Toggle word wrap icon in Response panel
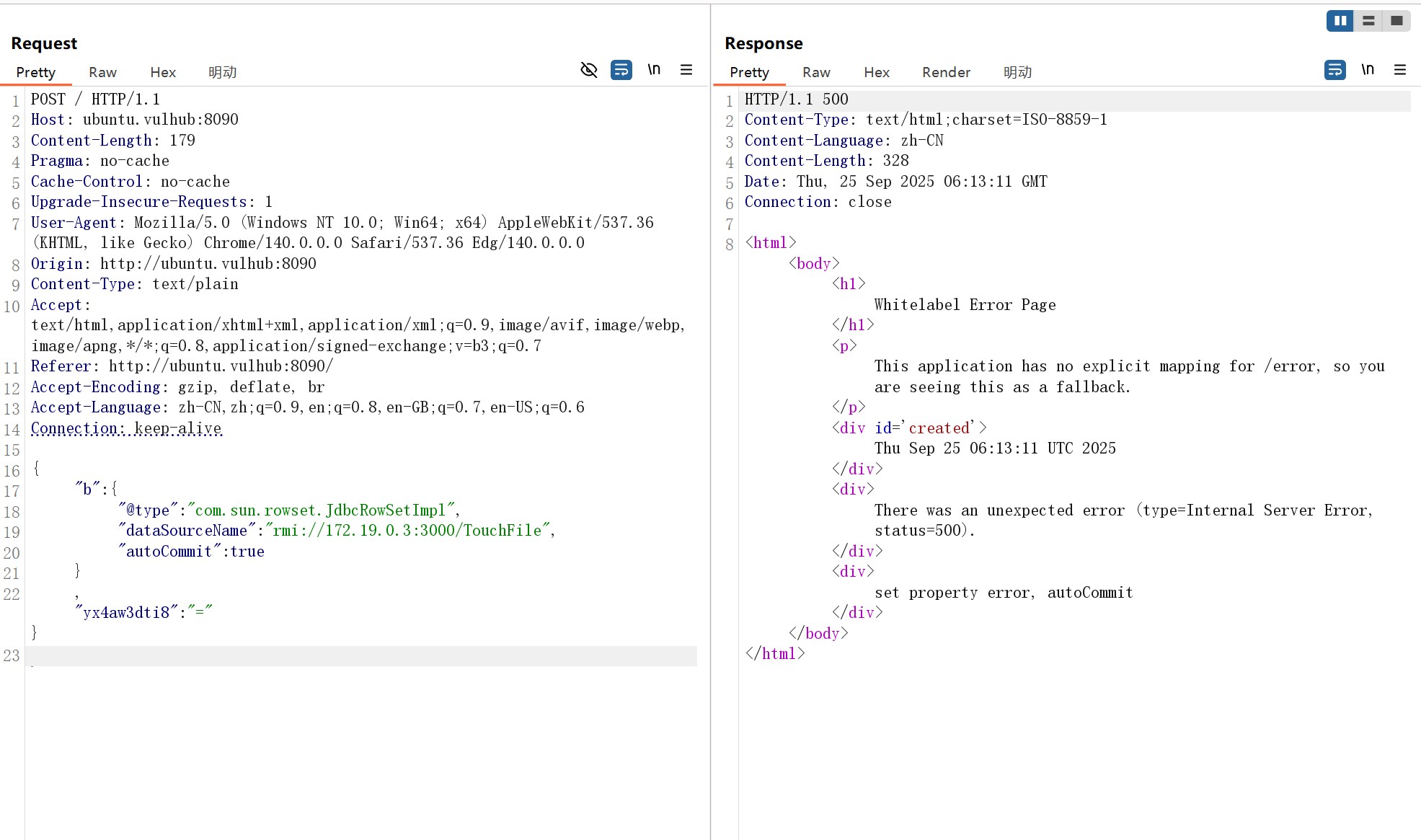The height and width of the screenshot is (840, 1421). (x=1334, y=70)
